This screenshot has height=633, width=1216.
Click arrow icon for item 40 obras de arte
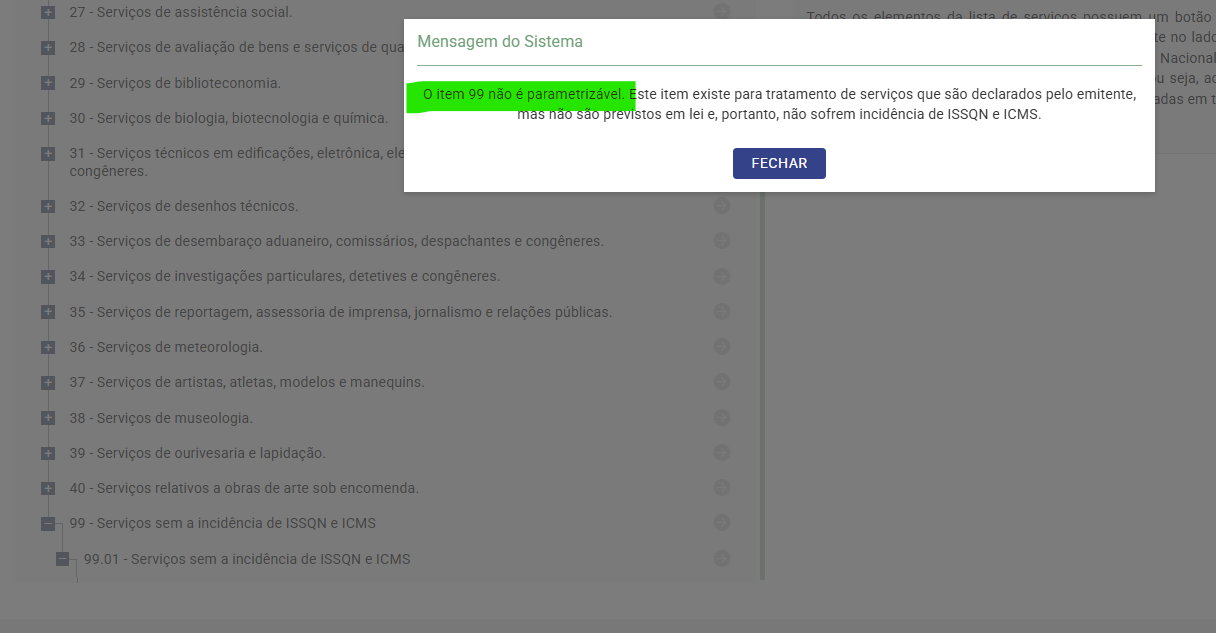tap(722, 488)
